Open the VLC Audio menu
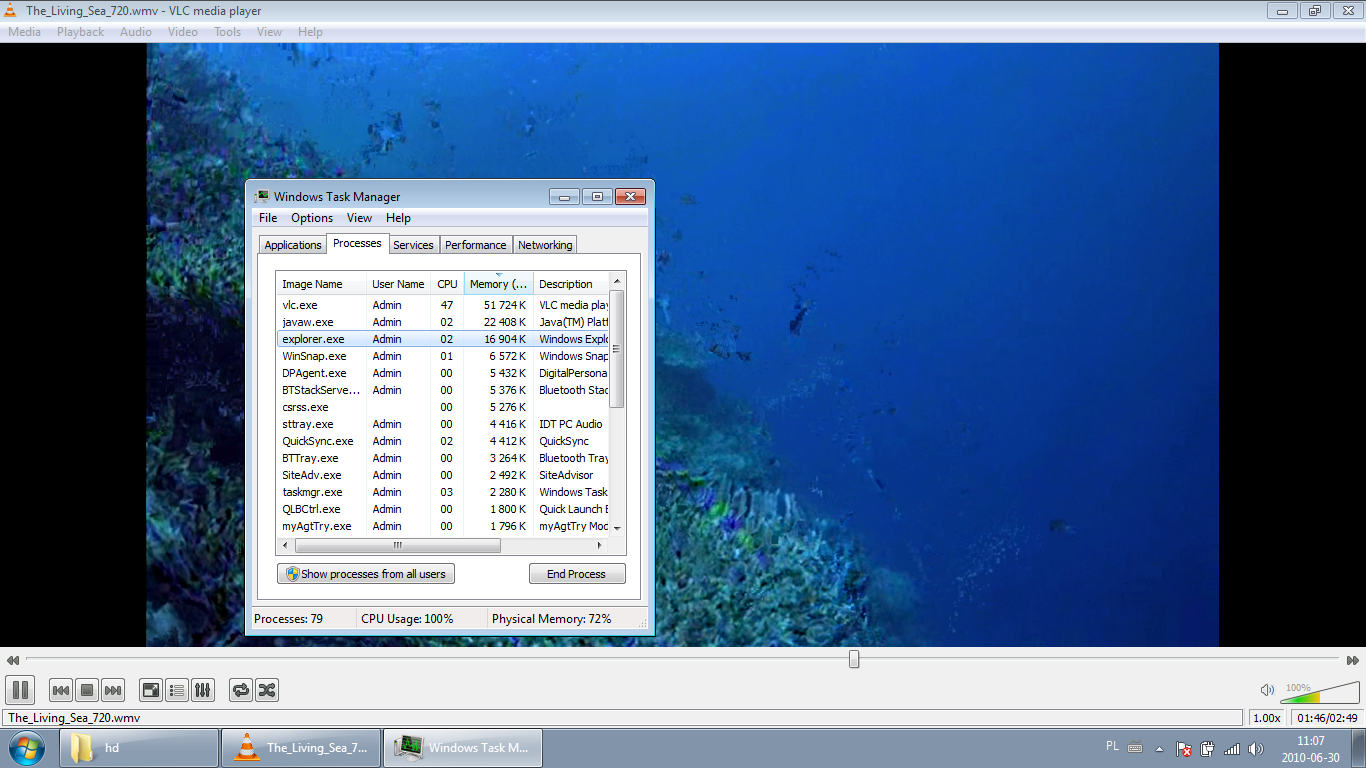 136,32
